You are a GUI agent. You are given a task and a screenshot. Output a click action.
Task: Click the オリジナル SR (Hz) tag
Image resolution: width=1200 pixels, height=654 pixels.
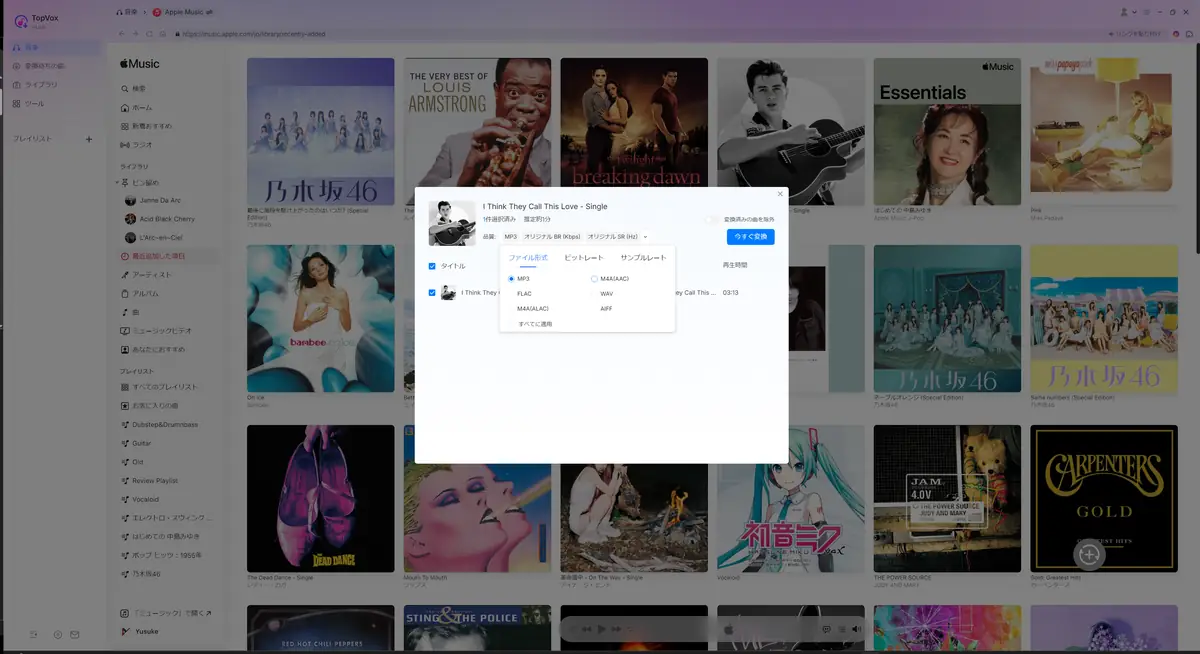point(613,237)
